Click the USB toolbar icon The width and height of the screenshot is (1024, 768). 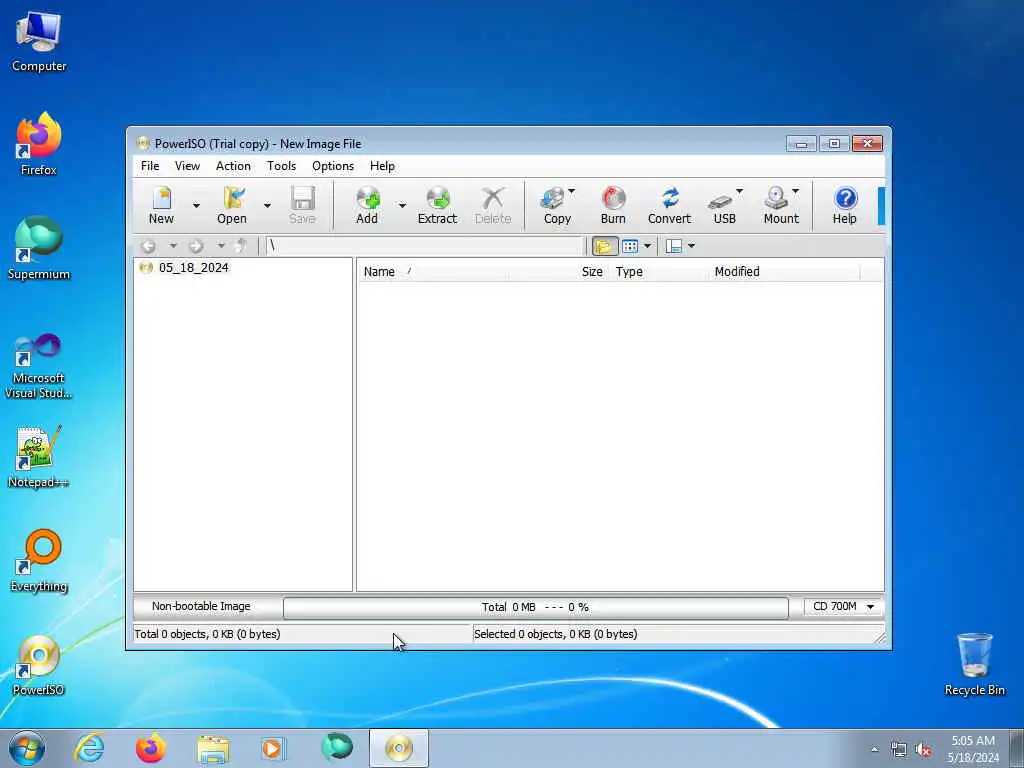(724, 205)
